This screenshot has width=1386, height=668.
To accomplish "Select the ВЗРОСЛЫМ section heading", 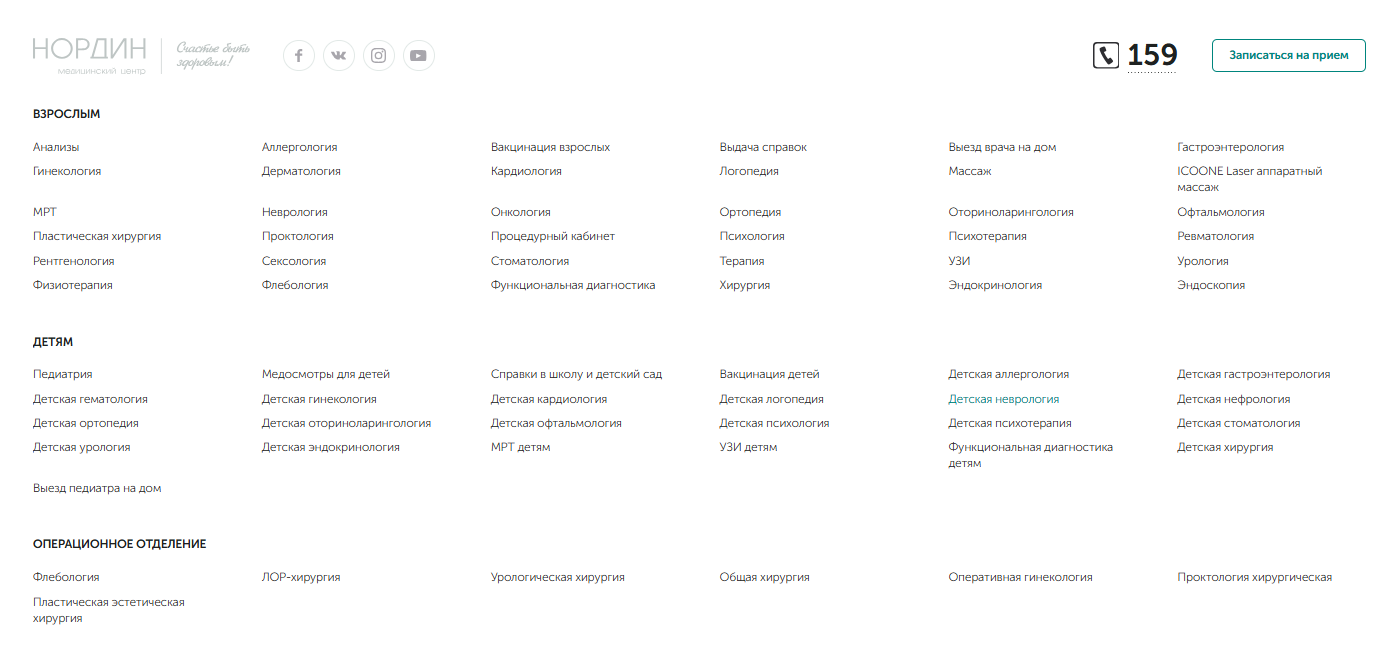I will 67,114.
